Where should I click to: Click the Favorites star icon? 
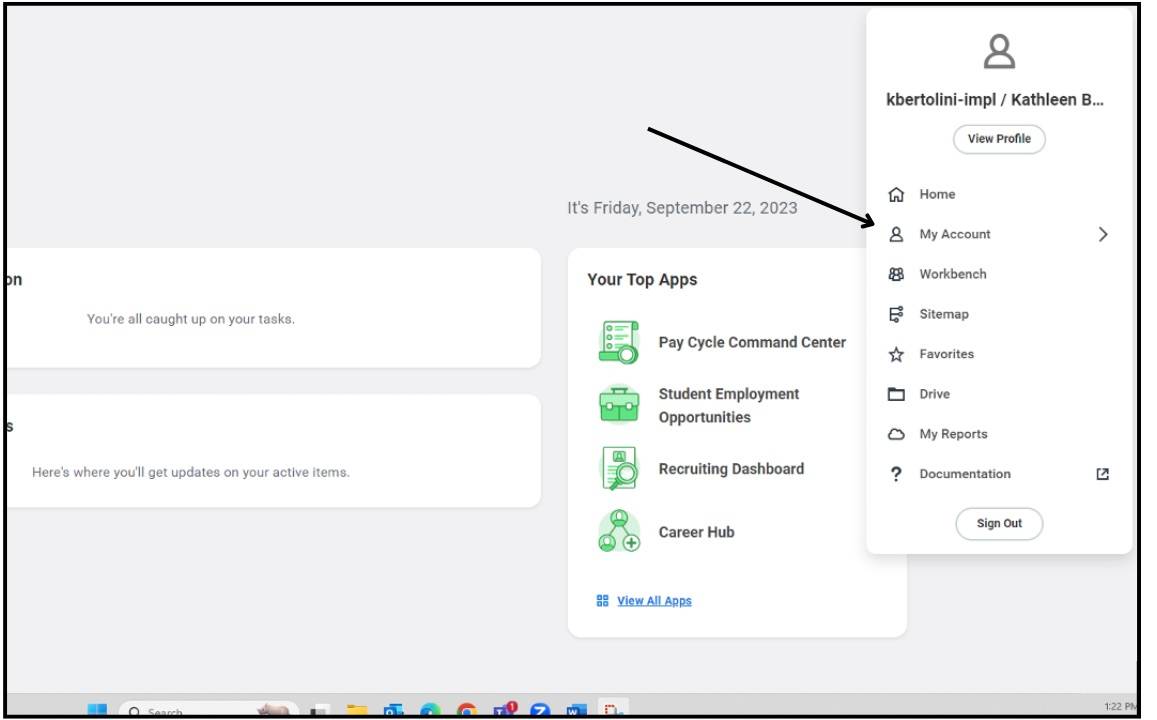(895, 353)
